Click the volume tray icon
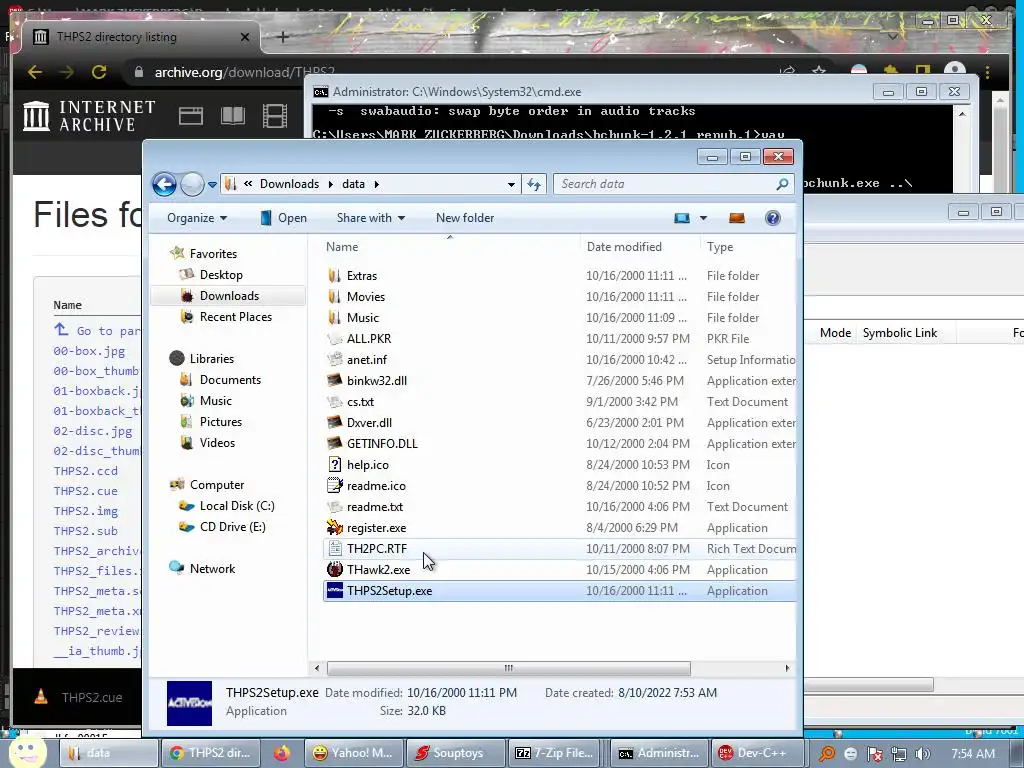 point(923,754)
